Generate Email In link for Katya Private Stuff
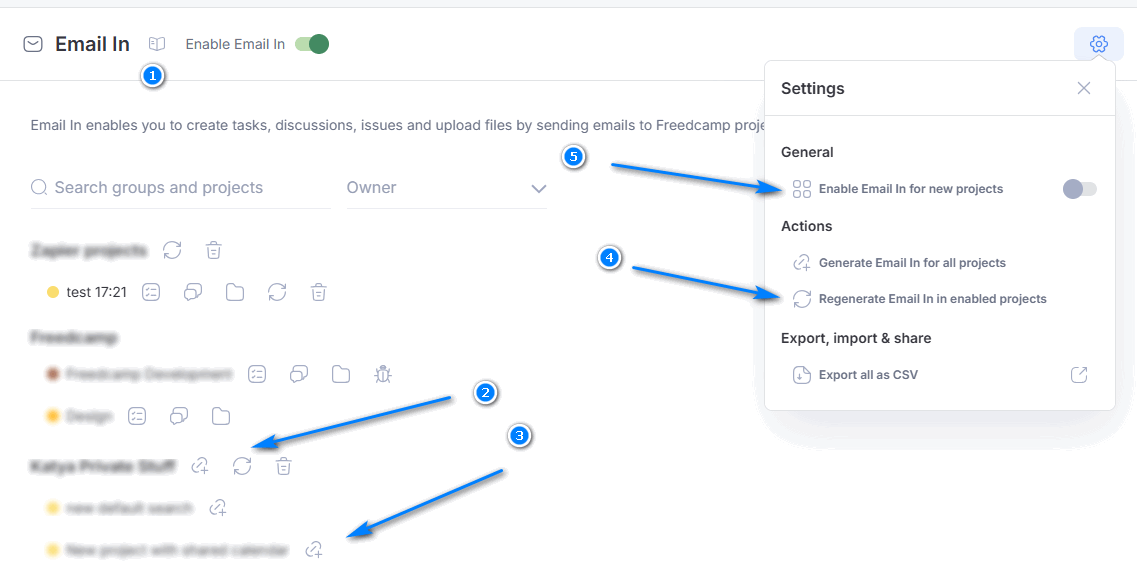The image size is (1137, 587). [200, 466]
